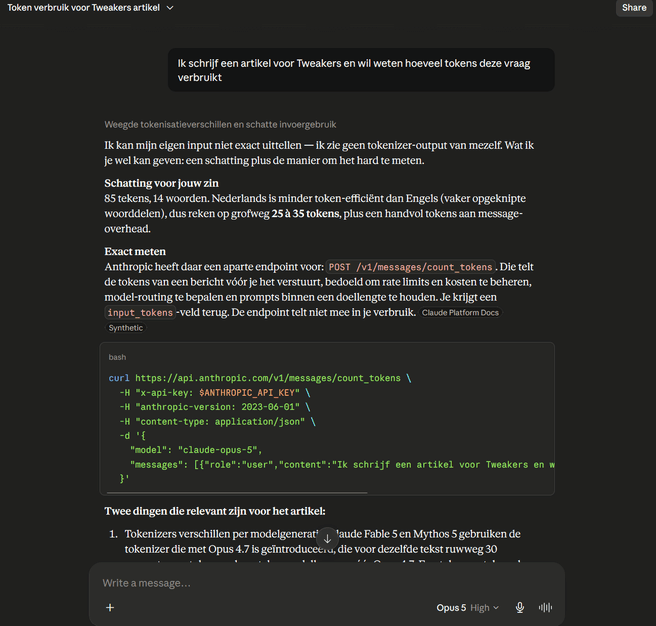Open the Synthetic citation chip

pyautogui.click(x=126, y=328)
